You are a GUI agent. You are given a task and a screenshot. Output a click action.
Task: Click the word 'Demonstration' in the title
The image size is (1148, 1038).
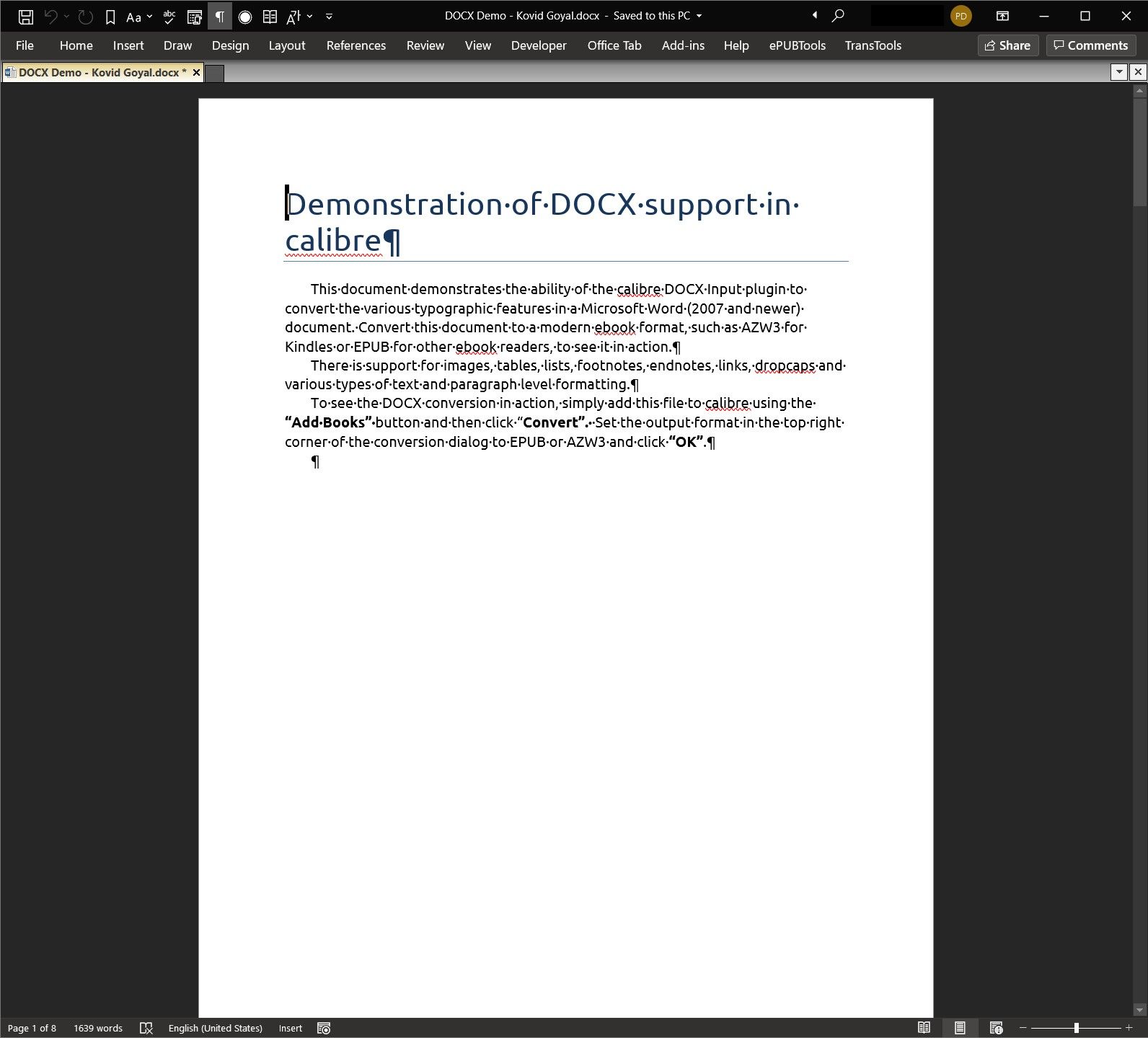pyautogui.click(x=394, y=205)
